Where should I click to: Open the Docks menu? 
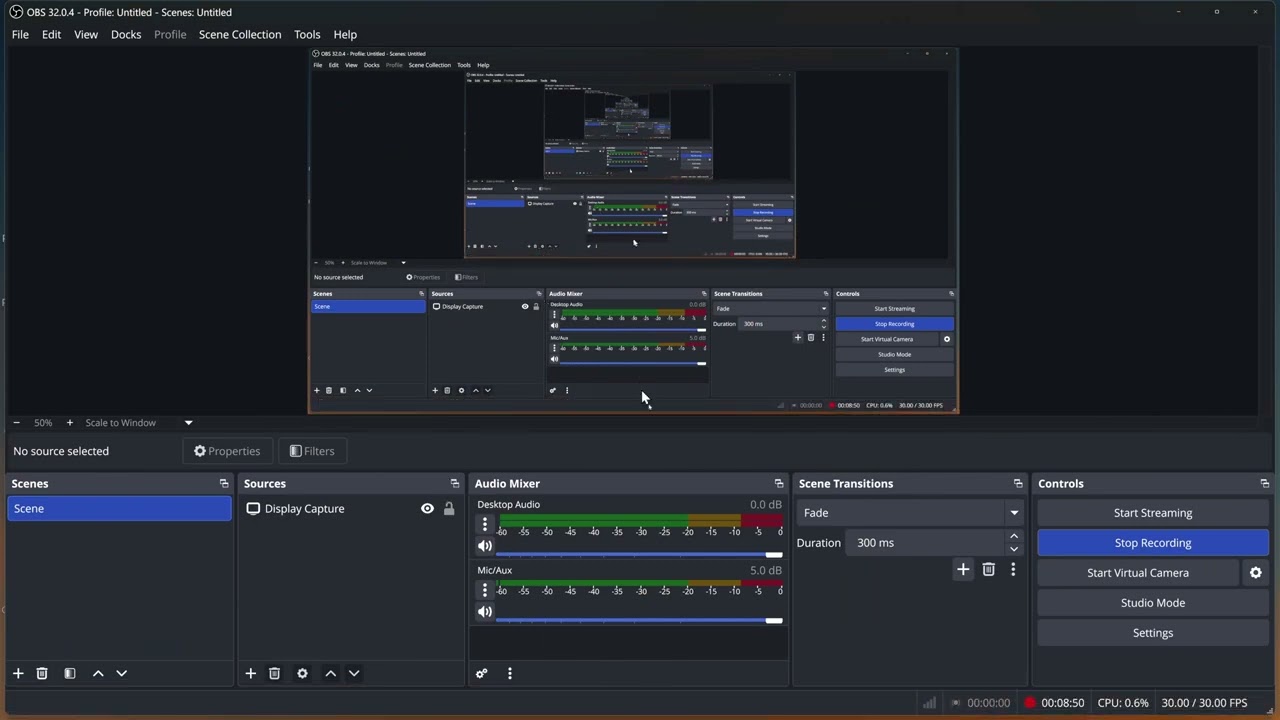click(126, 34)
